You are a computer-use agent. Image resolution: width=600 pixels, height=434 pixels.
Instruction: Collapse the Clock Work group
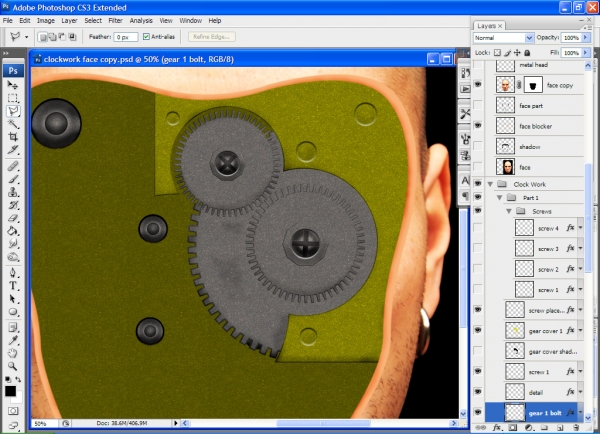pyautogui.click(x=490, y=184)
